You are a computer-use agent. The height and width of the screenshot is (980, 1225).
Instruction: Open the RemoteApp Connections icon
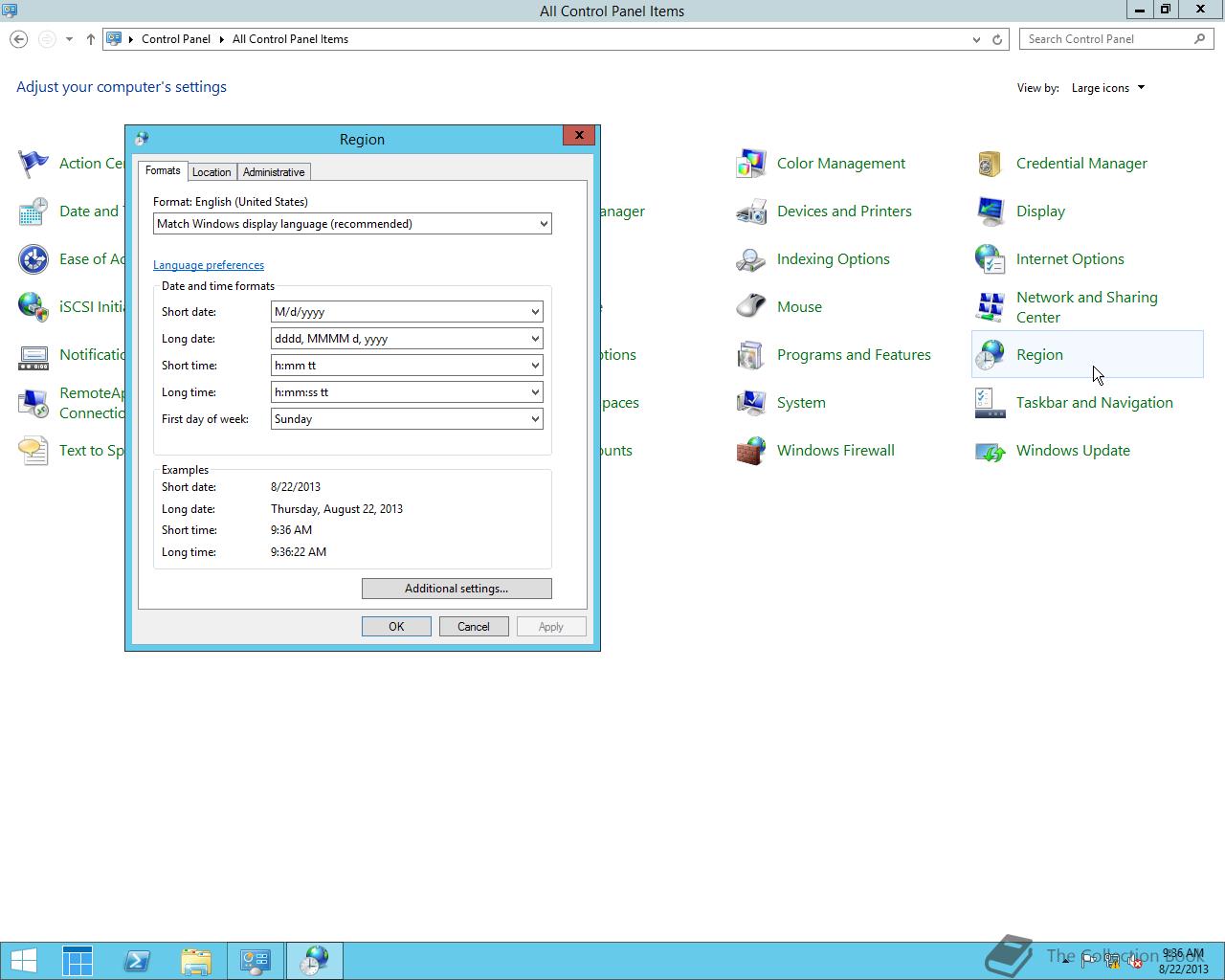coord(33,403)
